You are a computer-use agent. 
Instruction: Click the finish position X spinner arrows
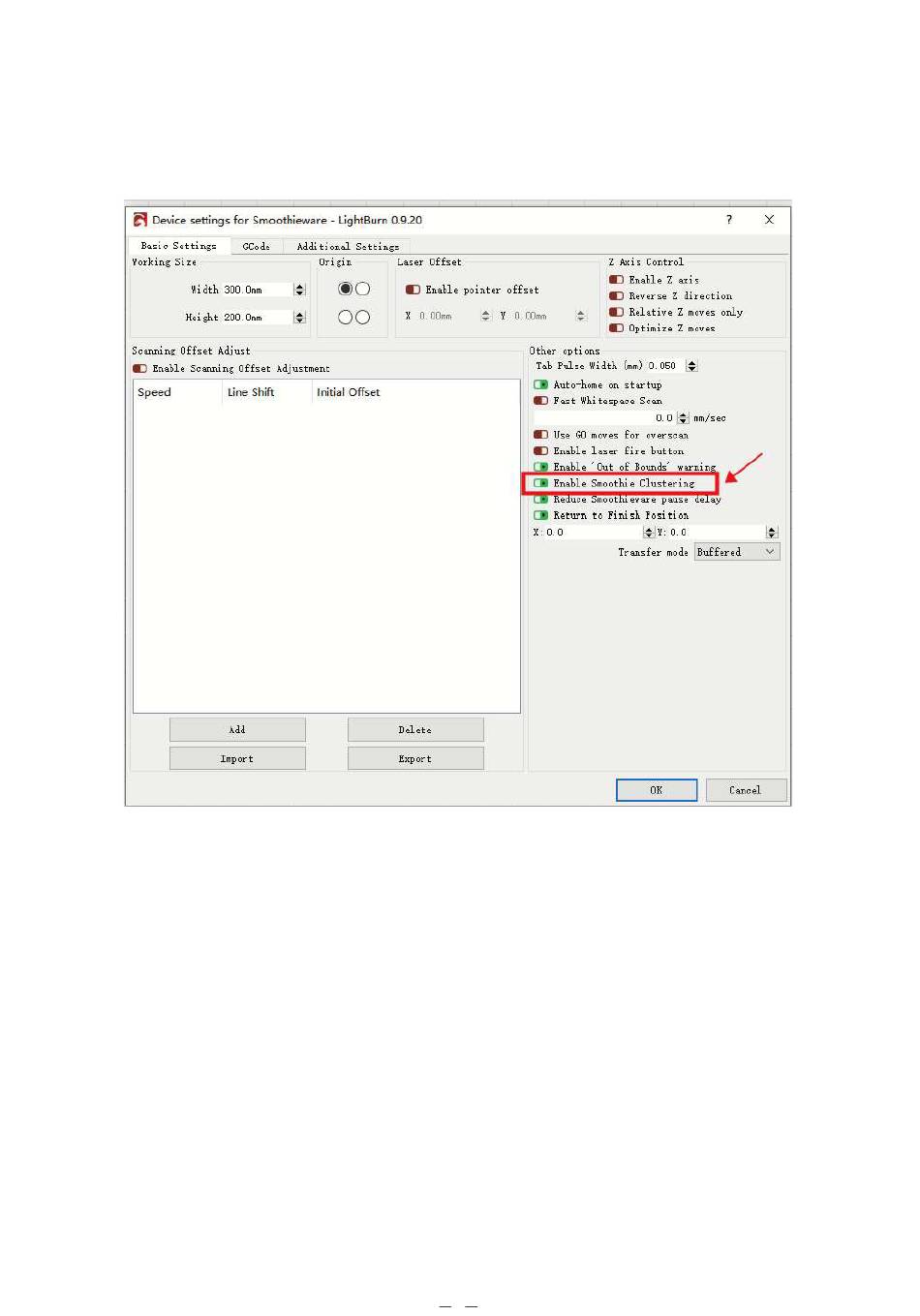pyautogui.click(x=649, y=533)
